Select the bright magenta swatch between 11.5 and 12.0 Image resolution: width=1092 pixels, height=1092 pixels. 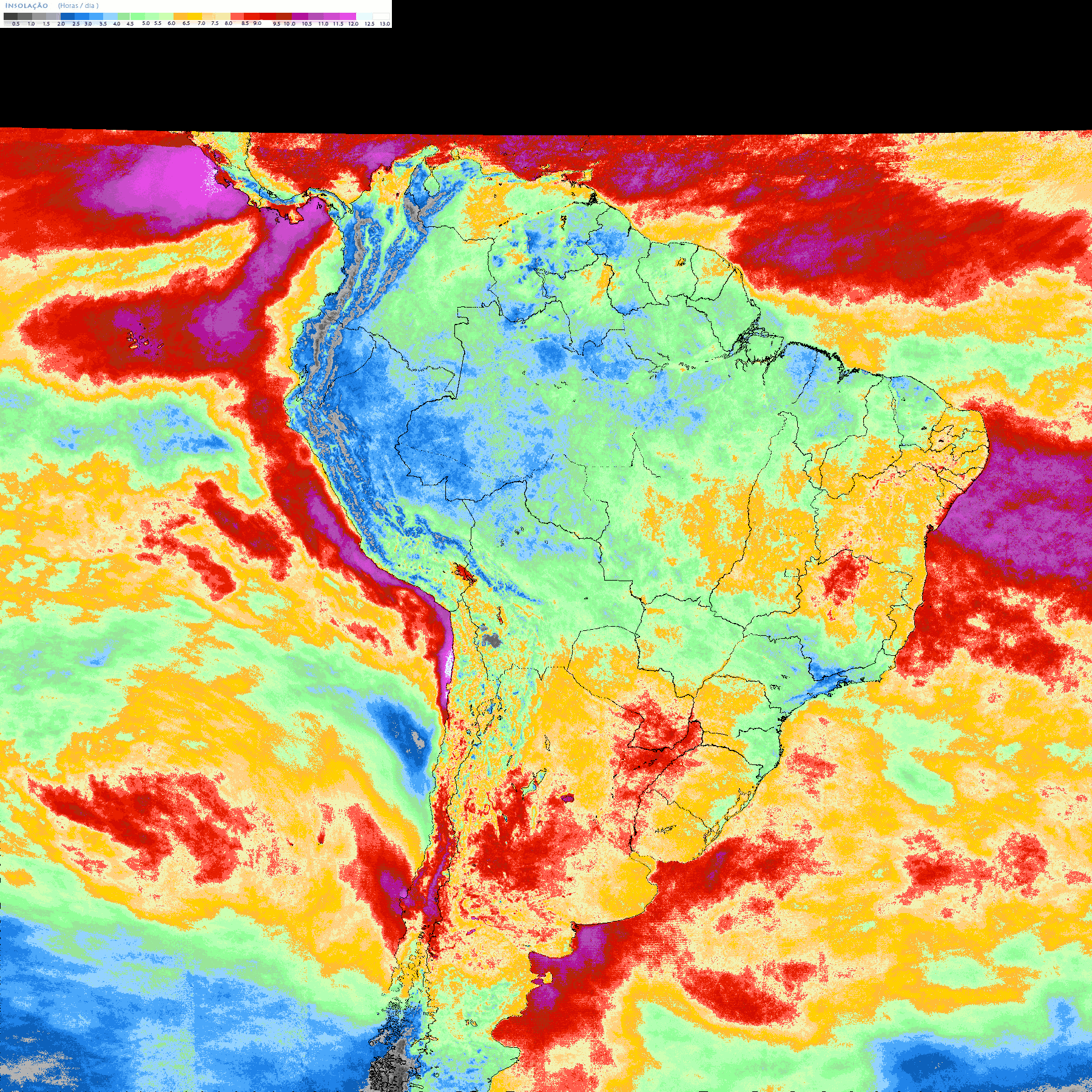click(348, 16)
